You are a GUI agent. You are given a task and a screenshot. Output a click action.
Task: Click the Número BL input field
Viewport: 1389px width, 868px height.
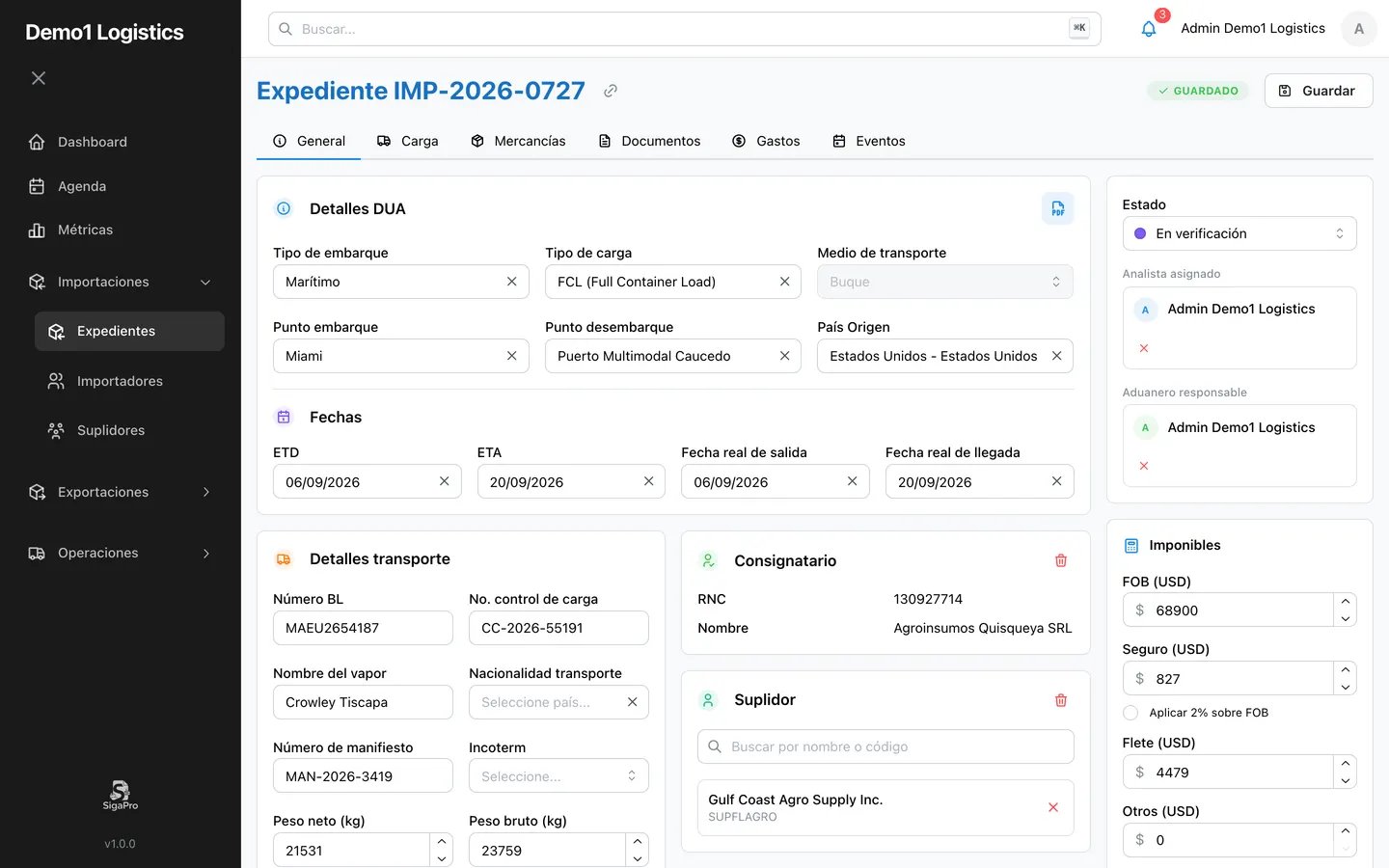pos(363,628)
